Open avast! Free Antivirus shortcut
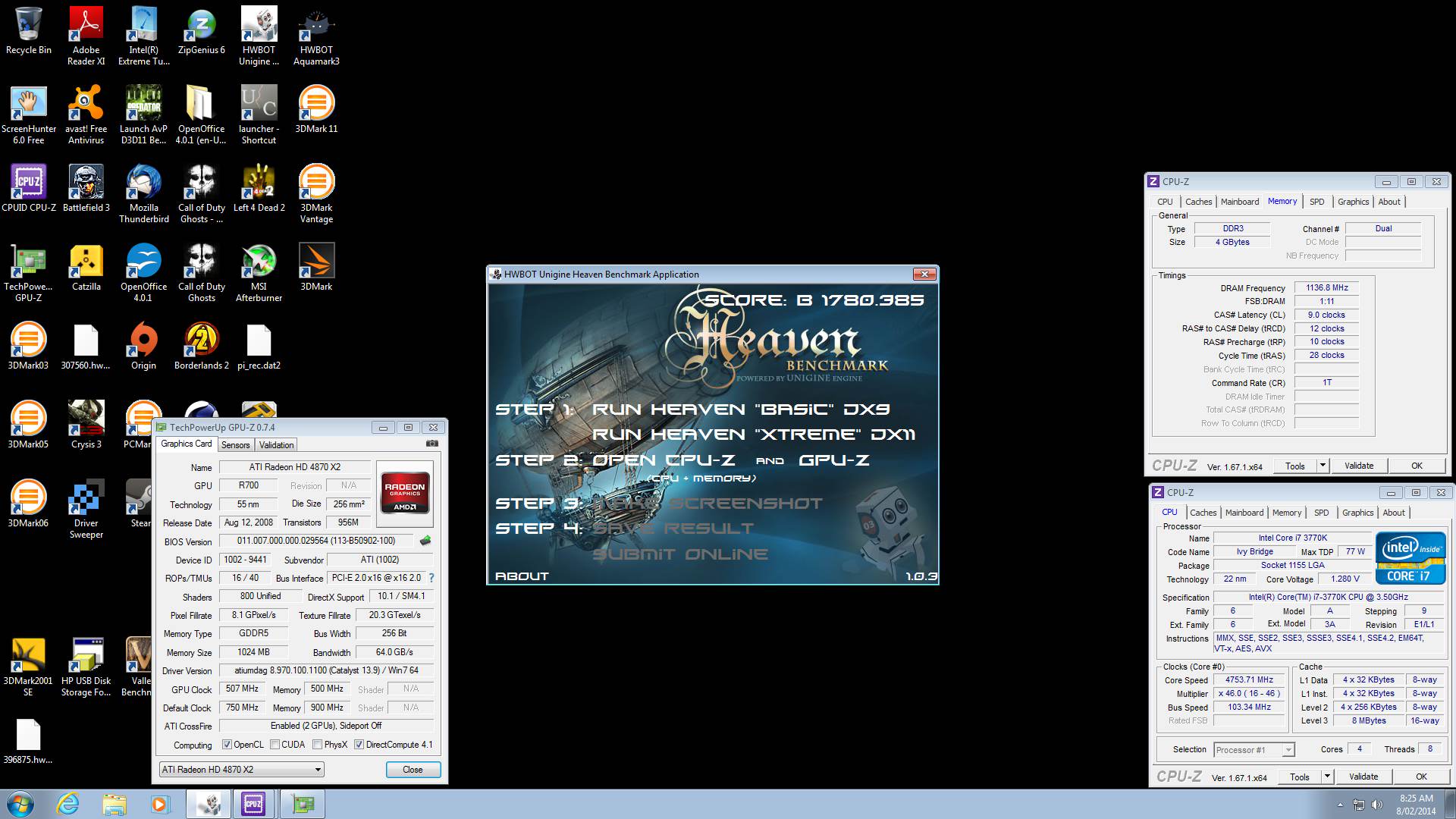 pyautogui.click(x=86, y=115)
